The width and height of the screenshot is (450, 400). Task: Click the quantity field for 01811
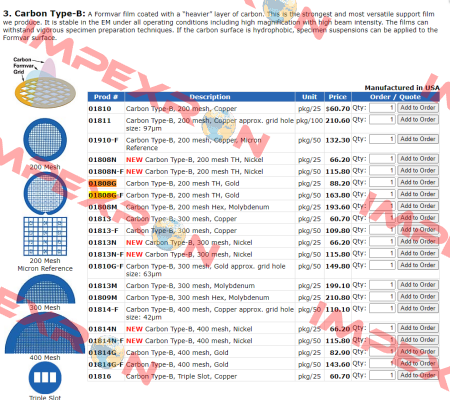382,119
